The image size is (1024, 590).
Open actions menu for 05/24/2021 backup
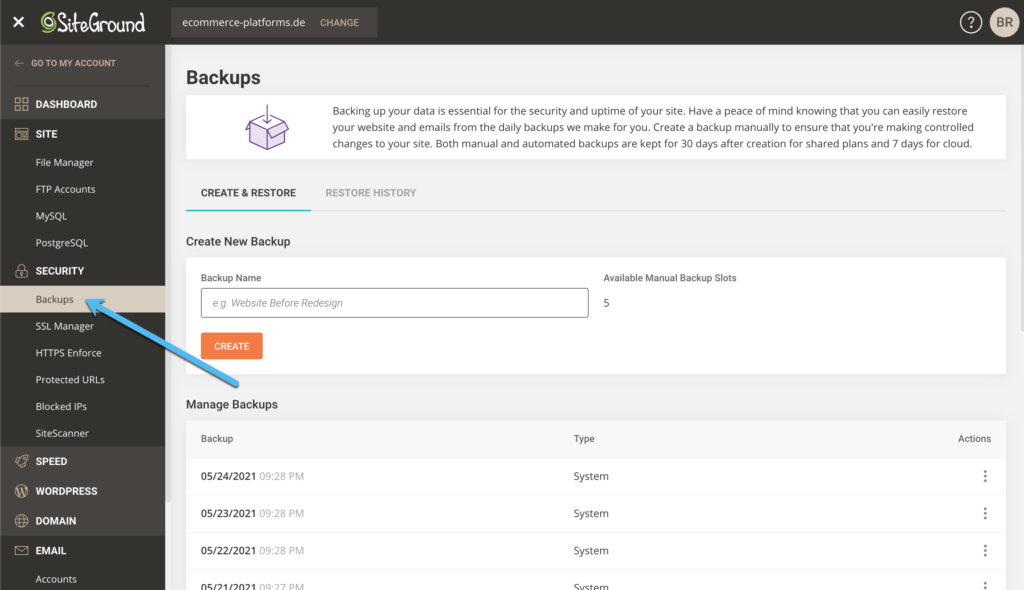[x=985, y=476]
